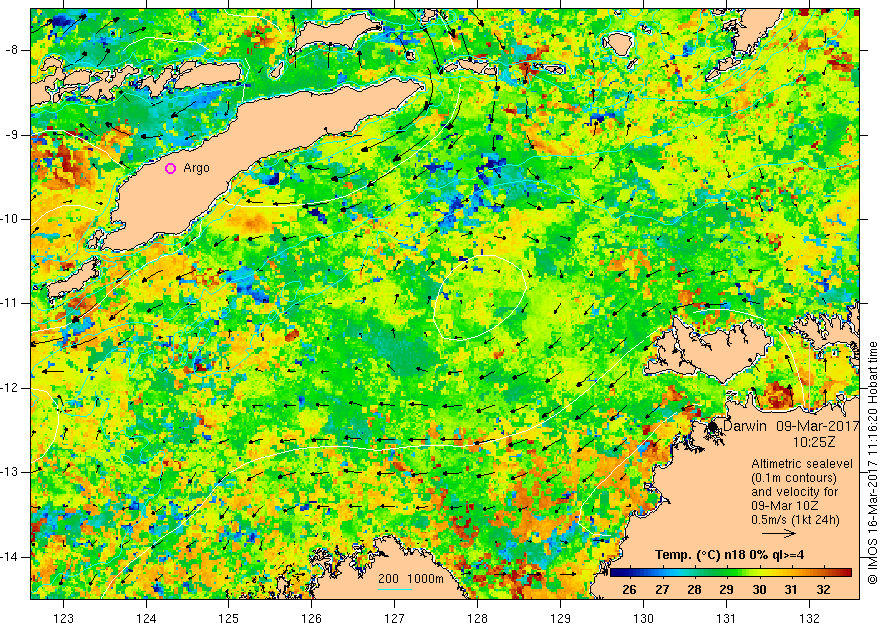Viewport: 880px width, 630px height.
Task: Click the magenta Argo float marker
Action: point(171,168)
